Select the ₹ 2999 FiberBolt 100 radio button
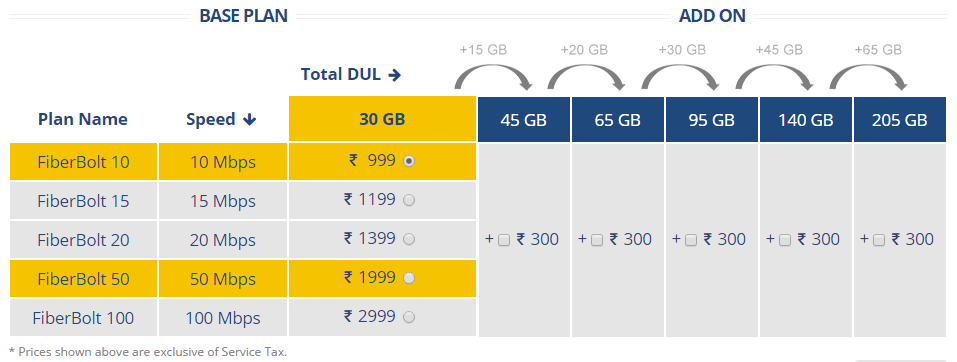This screenshot has width=957, height=362. (409, 317)
